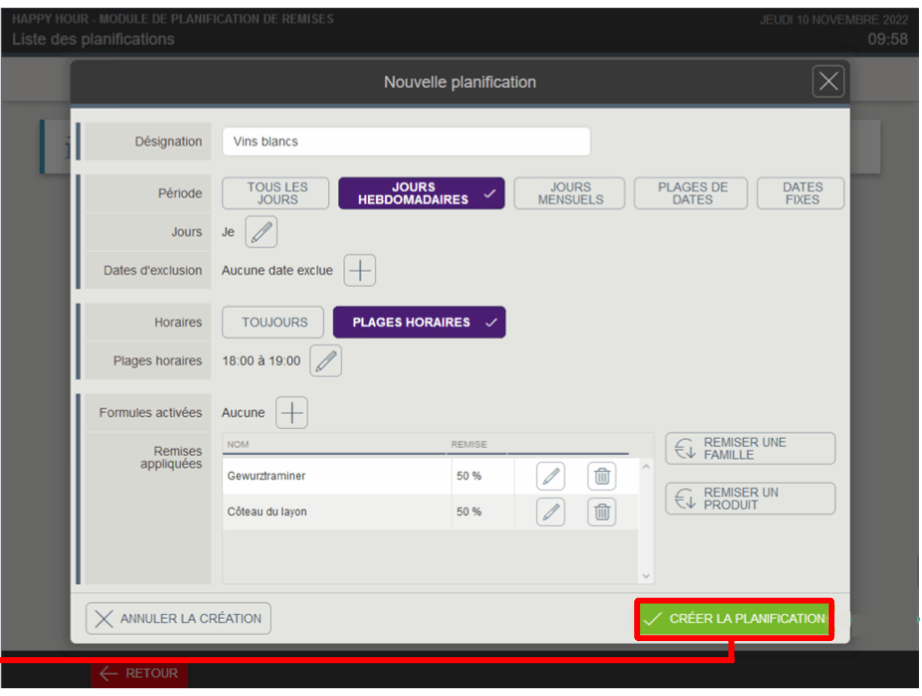
Task: Choose the Dates fixes period
Action: tap(801, 193)
